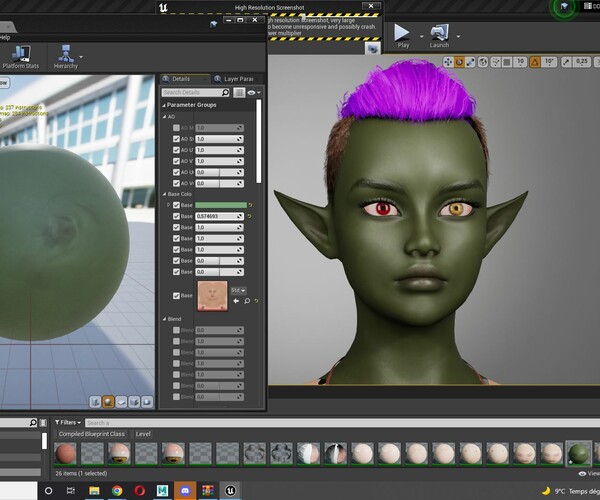Click the last preview mesh icon in material viewport
Image resolution: width=600 pixels, height=500 pixels.
147,402
